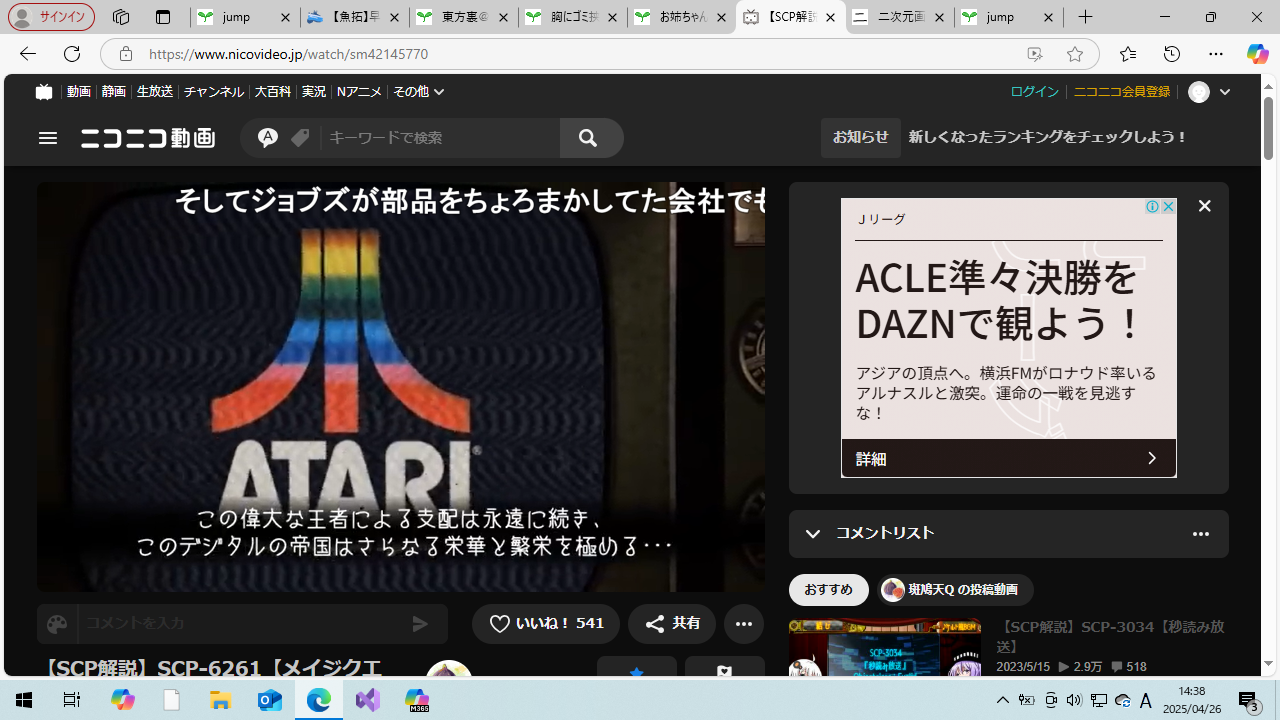Viewport: 1280px width, 720px height.
Task: Open the hamburger menu beside the ニコニコ動画 logo
Action: [48, 138]
